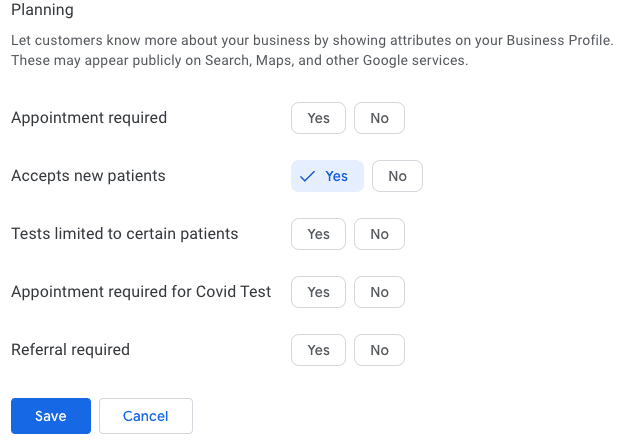This screenshot has width=627, height=447.
Task: Click the Appointment required label
Action: (89, 118)
